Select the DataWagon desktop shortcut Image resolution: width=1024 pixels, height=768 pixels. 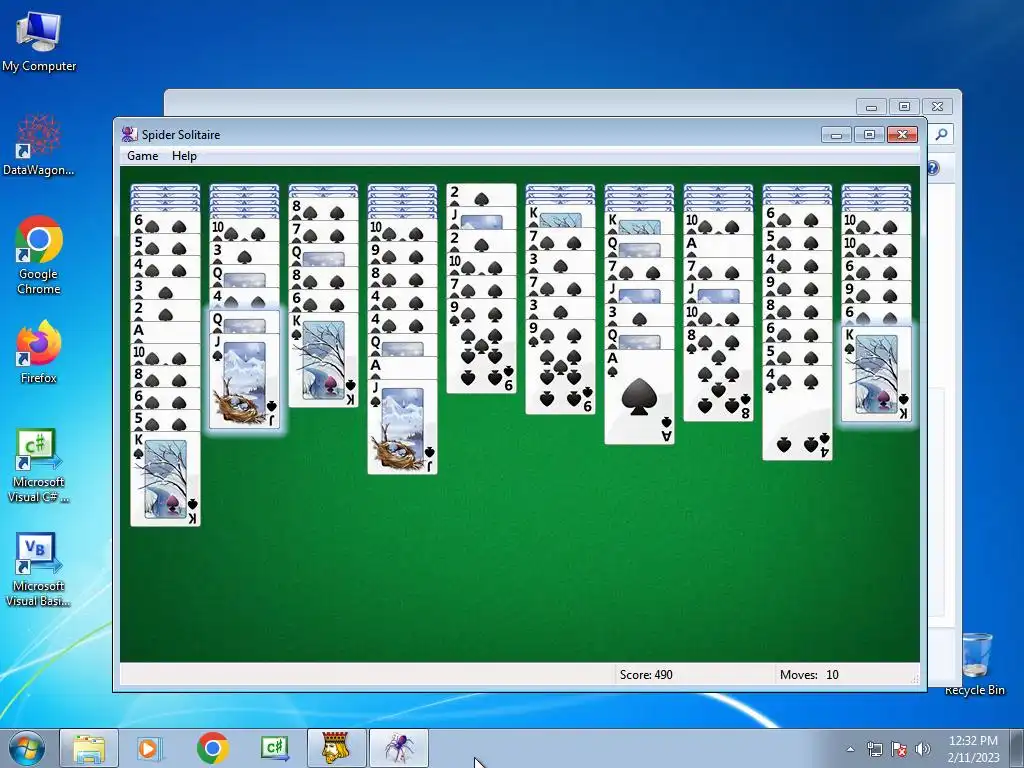coord(39,145)
